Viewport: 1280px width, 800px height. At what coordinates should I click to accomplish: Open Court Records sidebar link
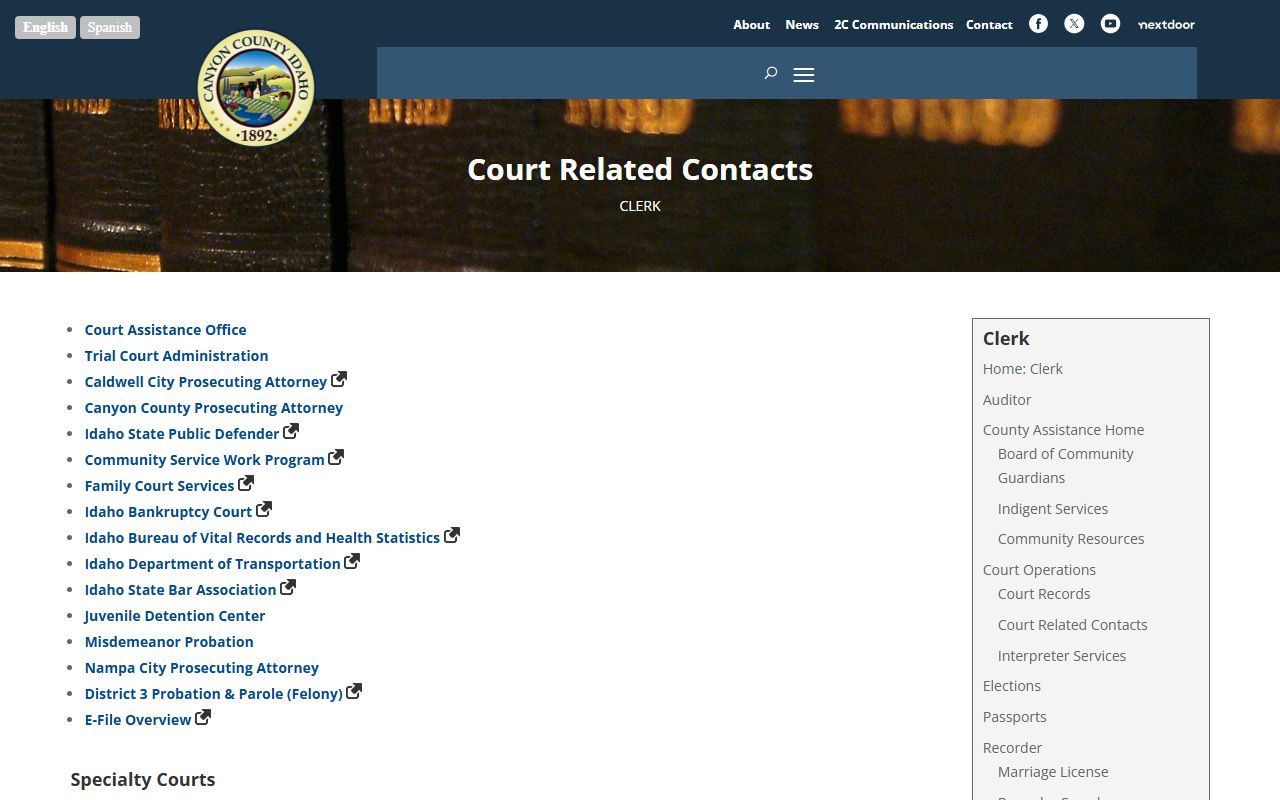coord(1044,594)
